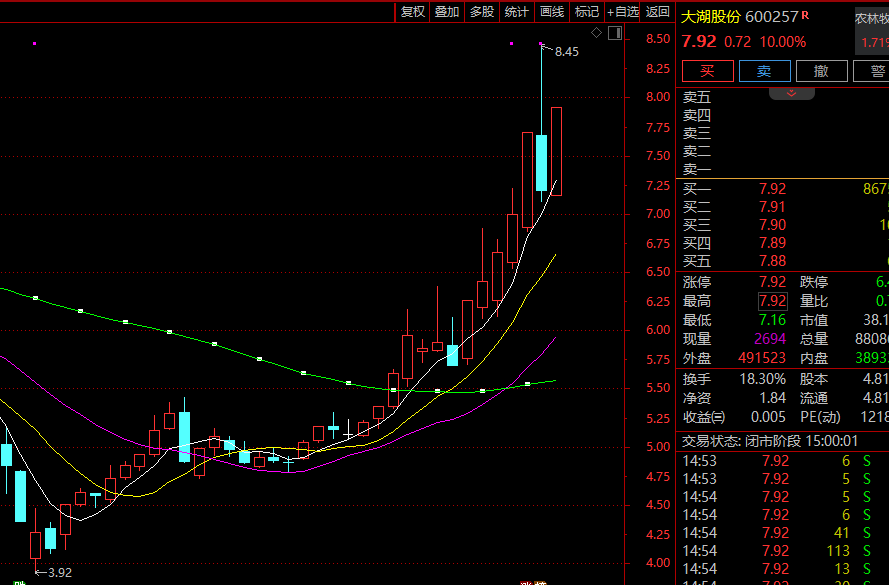Click the 交易状态 closing status line

tap(770, 441)
